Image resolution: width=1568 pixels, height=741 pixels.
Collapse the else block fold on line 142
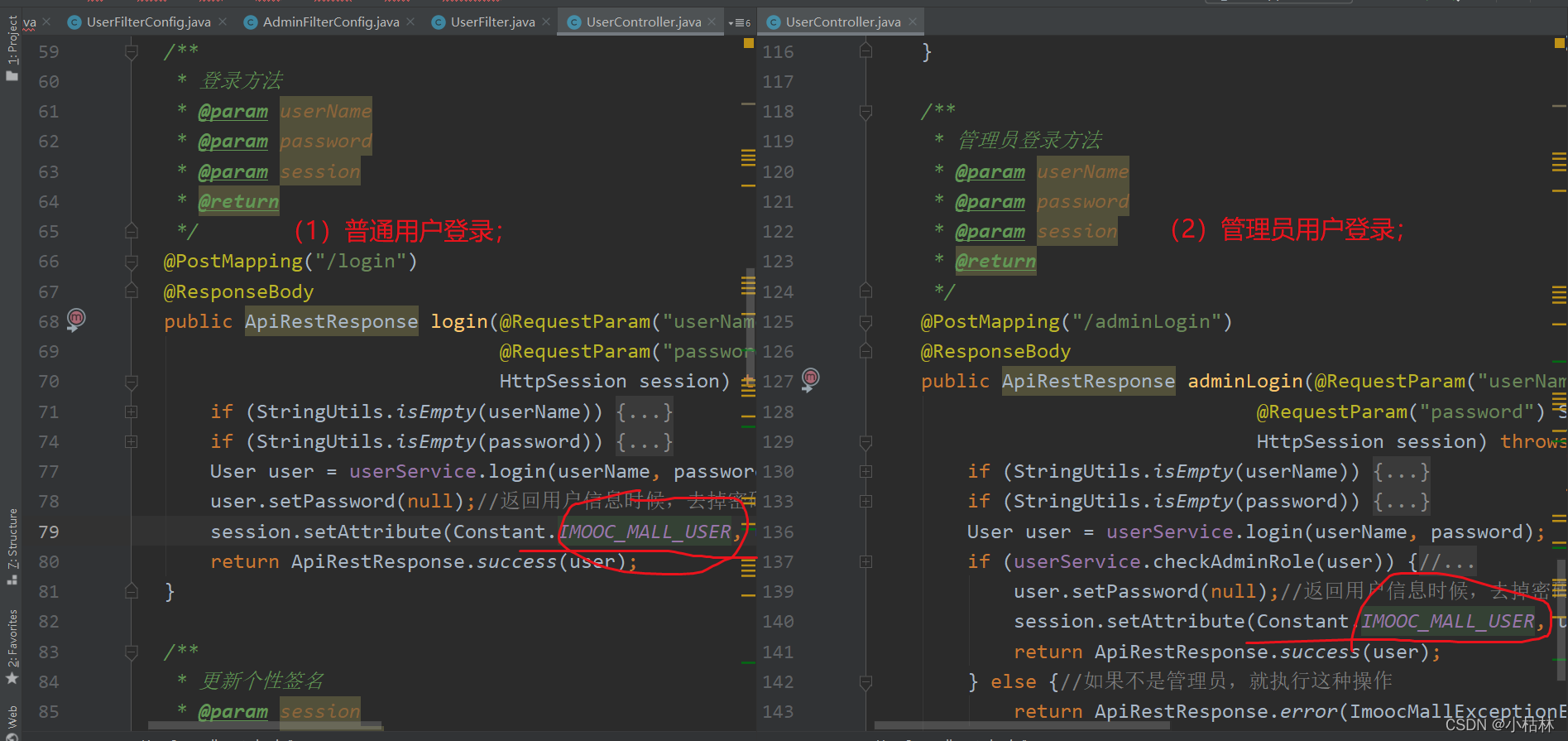(866, 681)
